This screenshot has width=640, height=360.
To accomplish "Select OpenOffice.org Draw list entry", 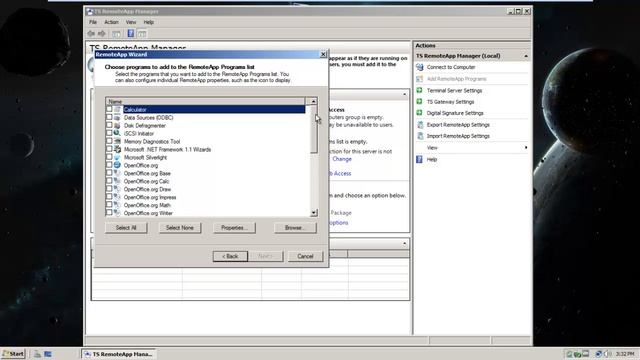I will point(147,189).
